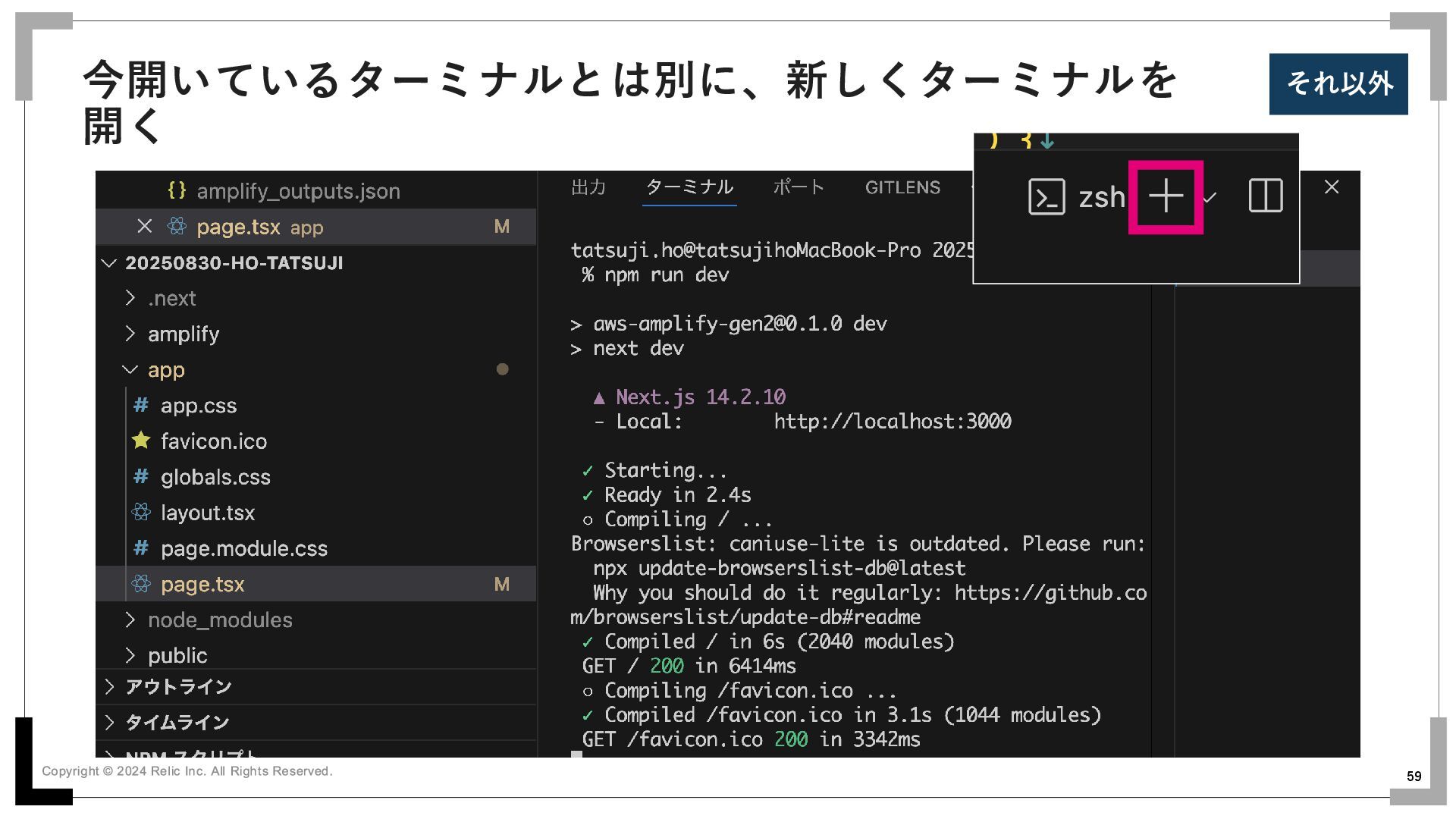Select the ターミナル tab

pyautogui.click(x=689, y=187)
